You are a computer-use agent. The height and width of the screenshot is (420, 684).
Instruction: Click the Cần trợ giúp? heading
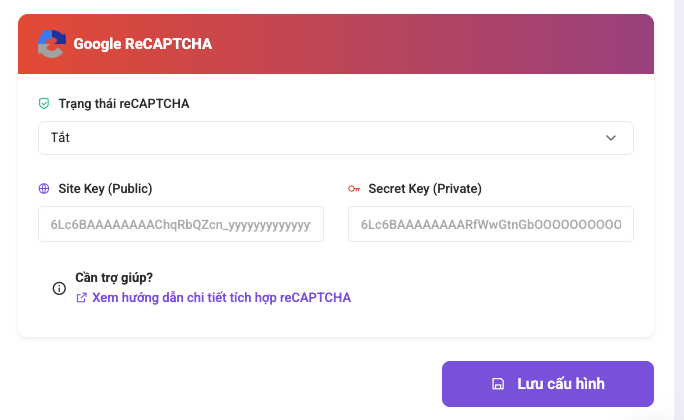(x=114, y=277)
